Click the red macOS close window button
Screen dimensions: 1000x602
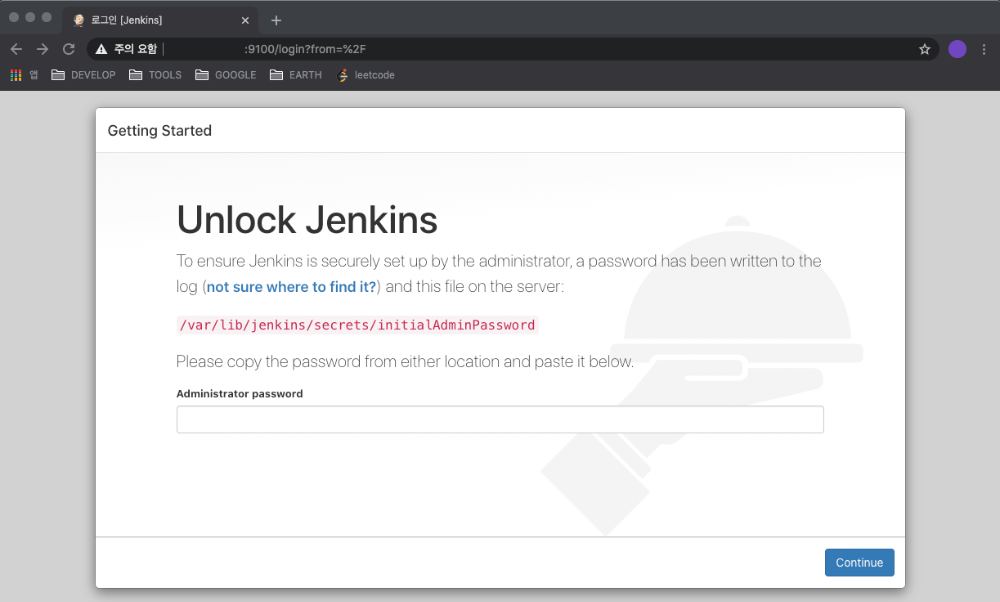pos(14,17)
